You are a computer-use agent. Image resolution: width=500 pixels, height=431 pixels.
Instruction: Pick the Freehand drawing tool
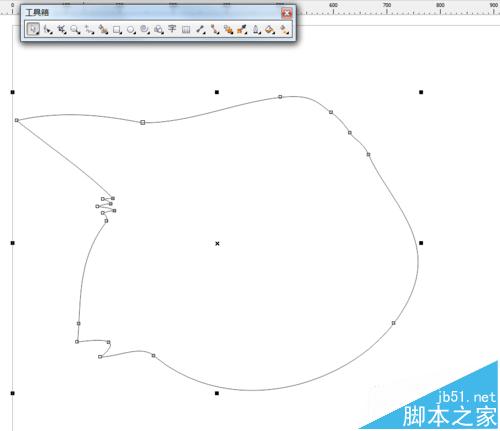click(x=89, y=30)
